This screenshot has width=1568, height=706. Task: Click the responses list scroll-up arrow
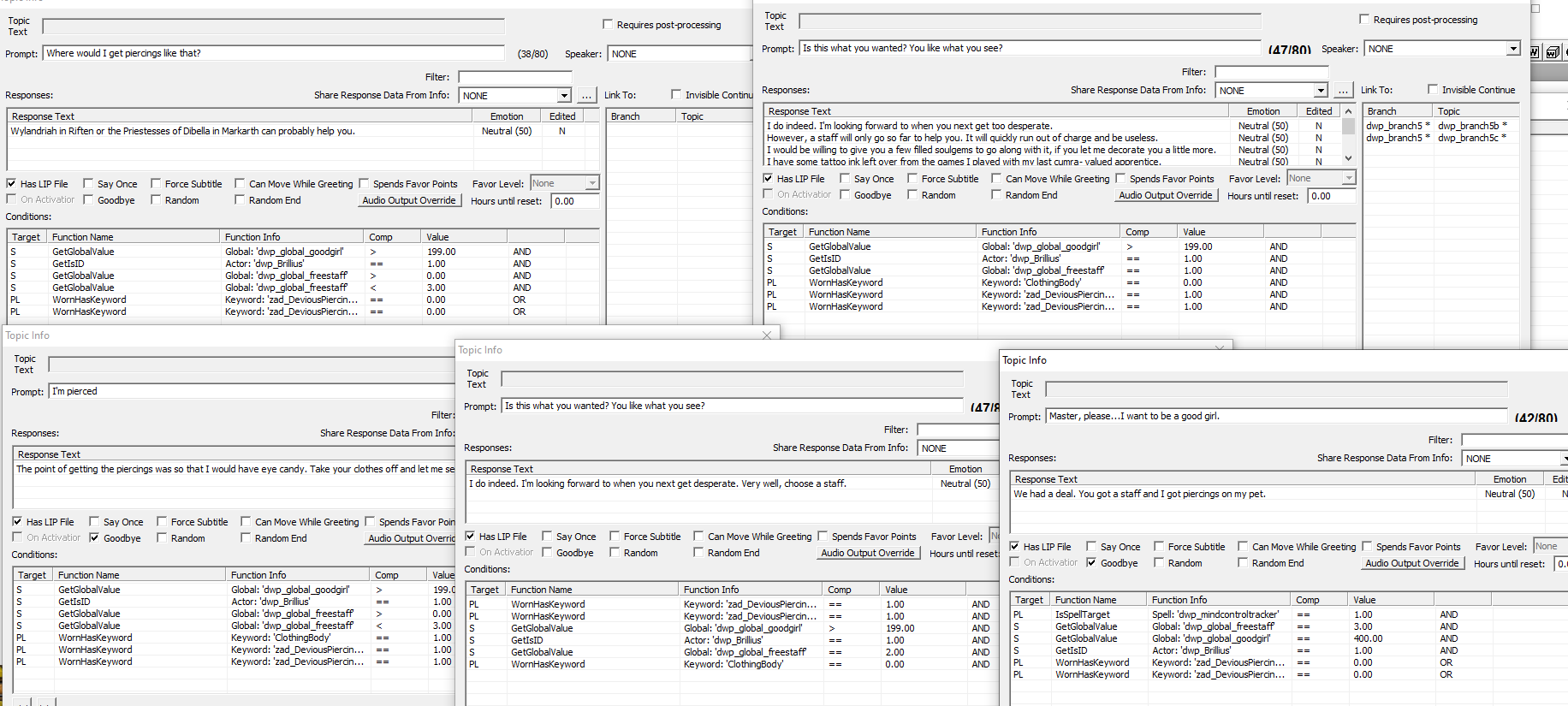(1349, 111)
